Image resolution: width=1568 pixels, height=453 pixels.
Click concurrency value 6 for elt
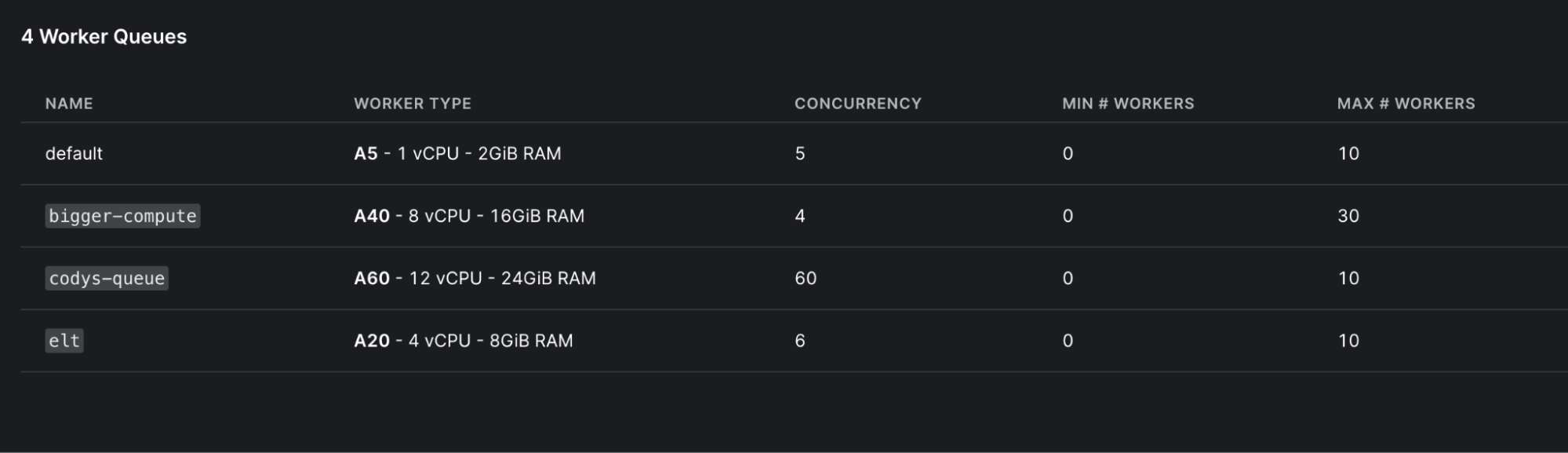point(800,341)
